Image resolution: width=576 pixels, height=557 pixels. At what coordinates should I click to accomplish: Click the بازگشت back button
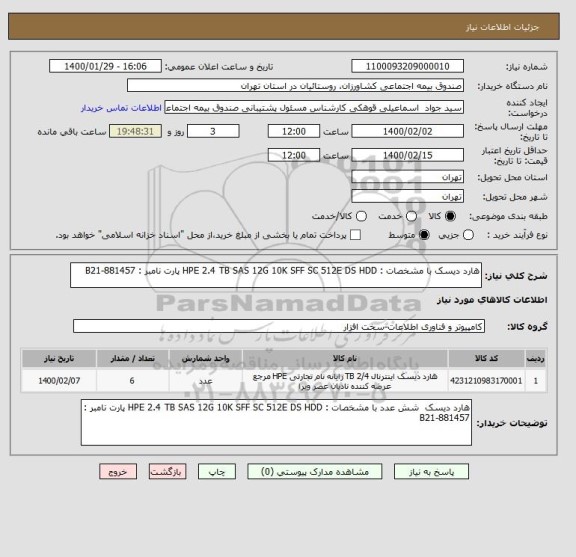pos(168,471)
